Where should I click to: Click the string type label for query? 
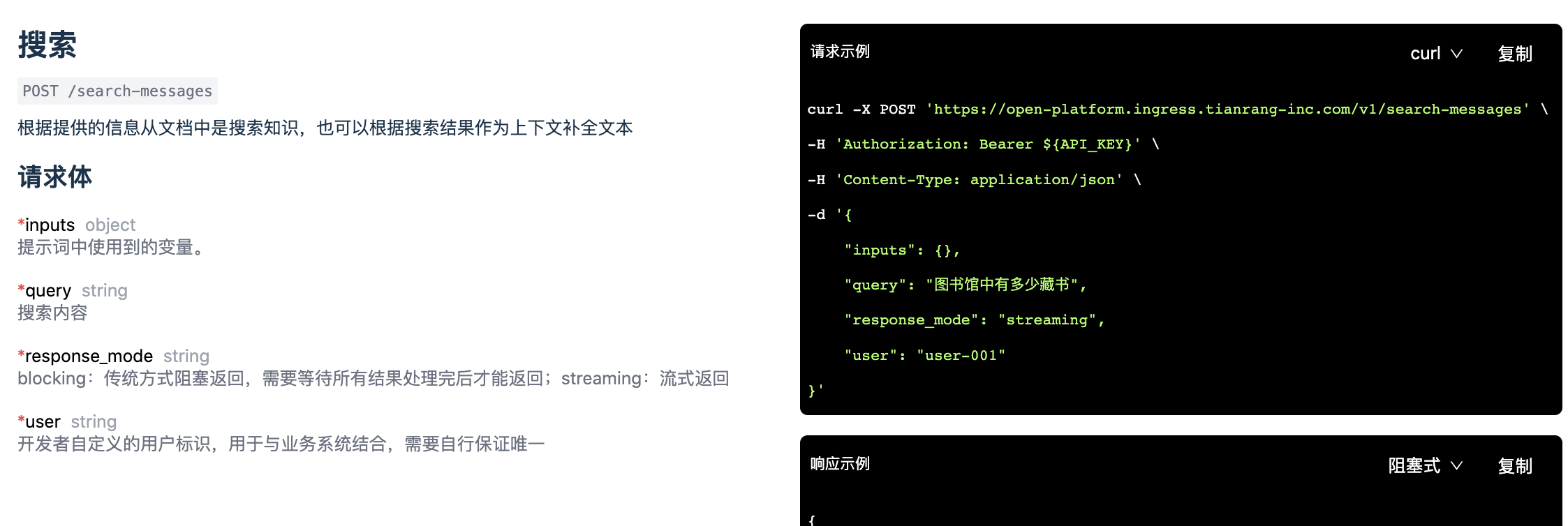[105, 290]
